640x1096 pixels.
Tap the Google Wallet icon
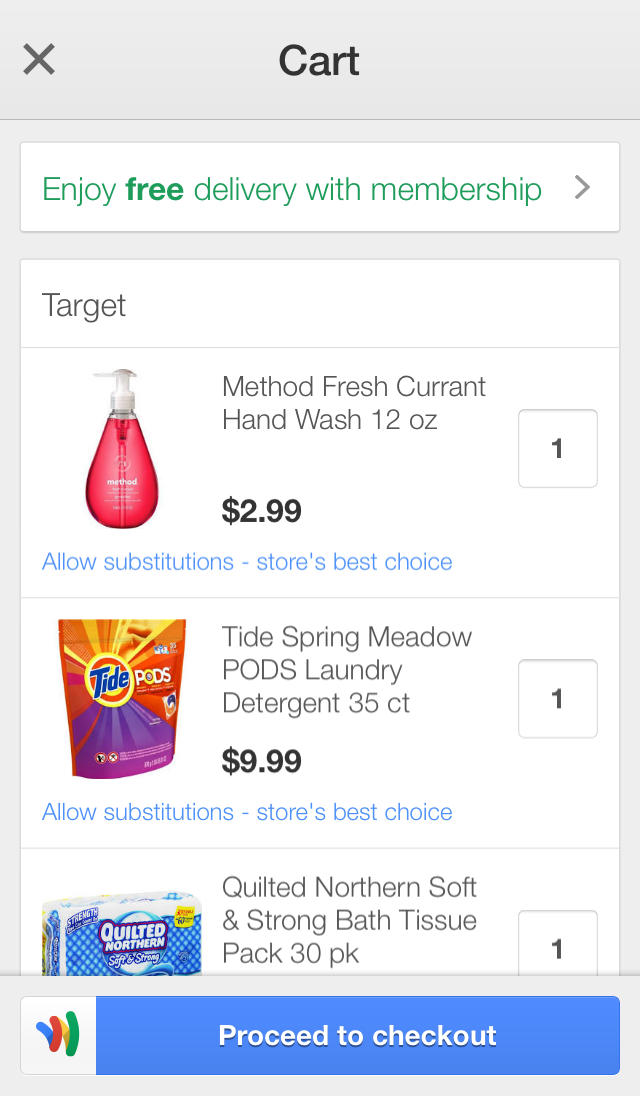coord(58,1035)
